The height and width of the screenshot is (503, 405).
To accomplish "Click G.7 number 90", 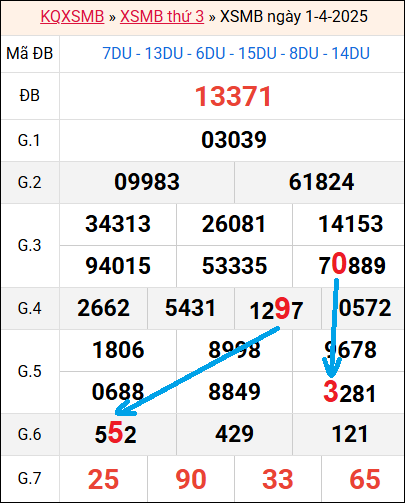I will tap(191, 479).
